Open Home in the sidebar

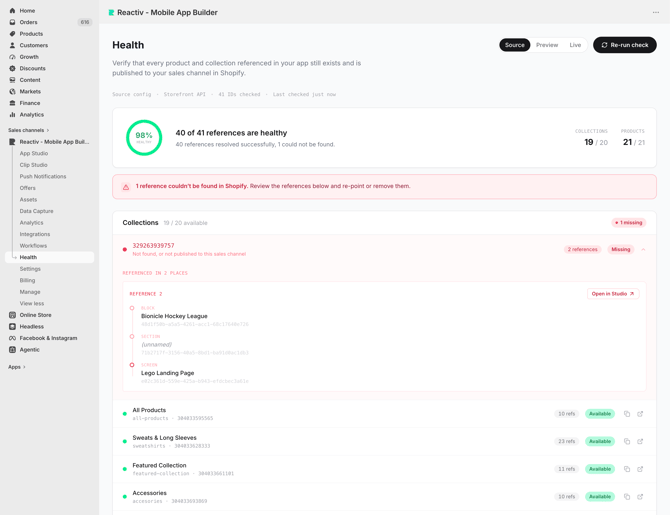27,11
